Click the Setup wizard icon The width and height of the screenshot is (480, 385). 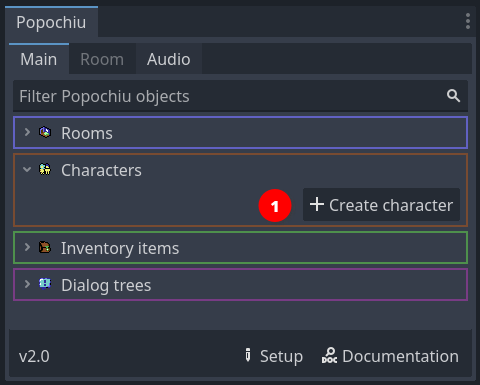click(248, 355)
